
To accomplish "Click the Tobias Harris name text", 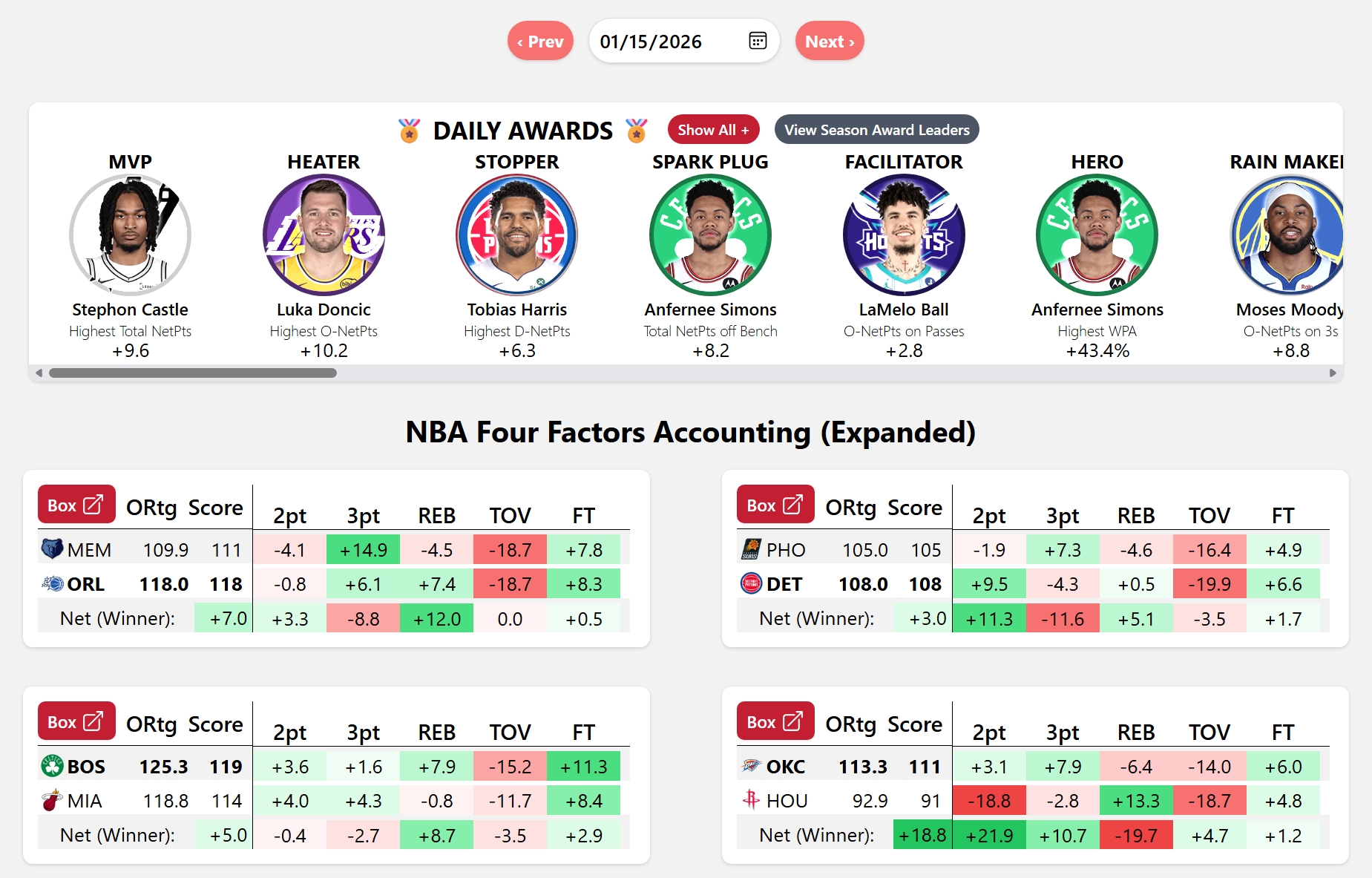I will [x=517, y=309].
